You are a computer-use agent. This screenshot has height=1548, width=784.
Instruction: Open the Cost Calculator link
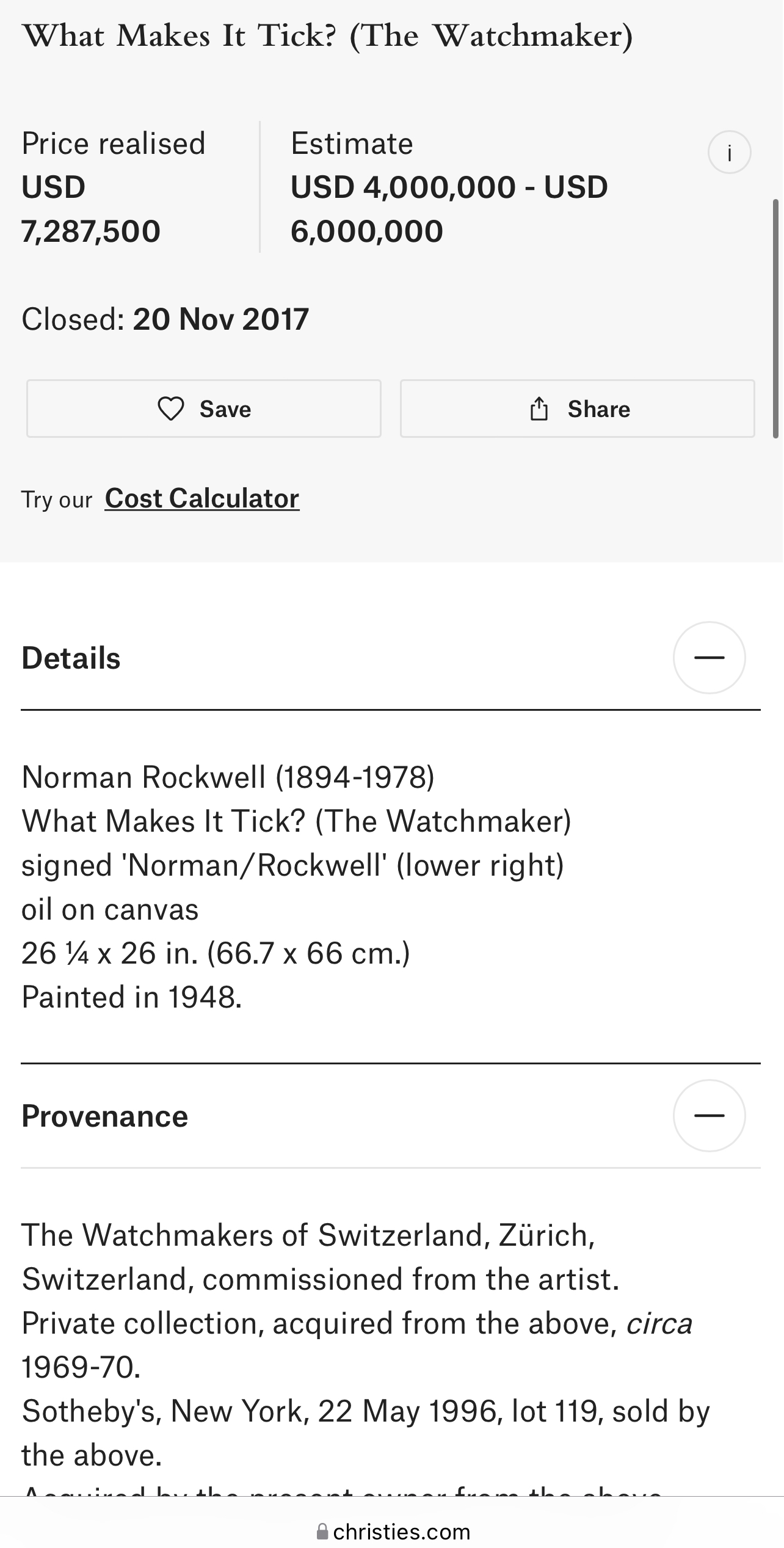(x=202, y=498)
